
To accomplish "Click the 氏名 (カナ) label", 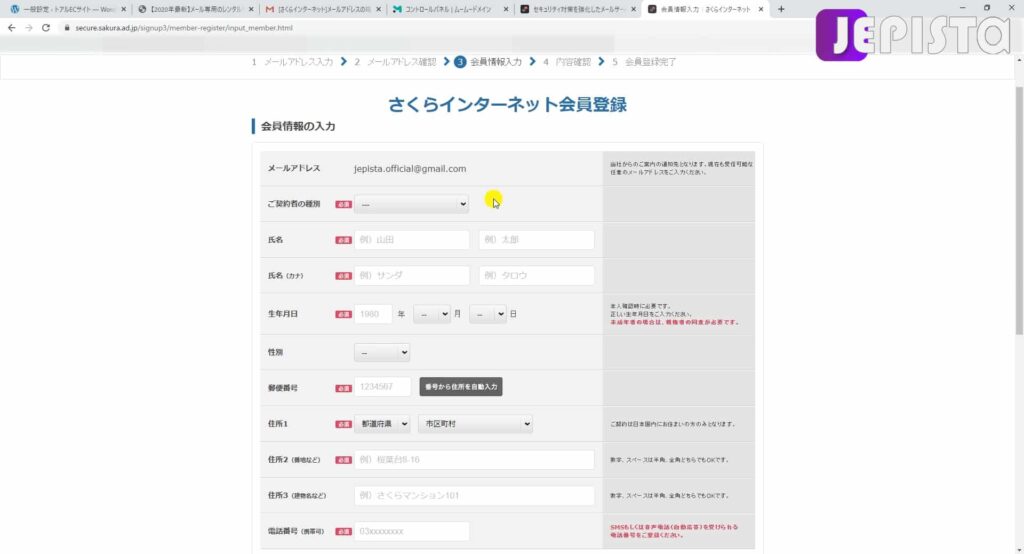I will coord(285,276).
